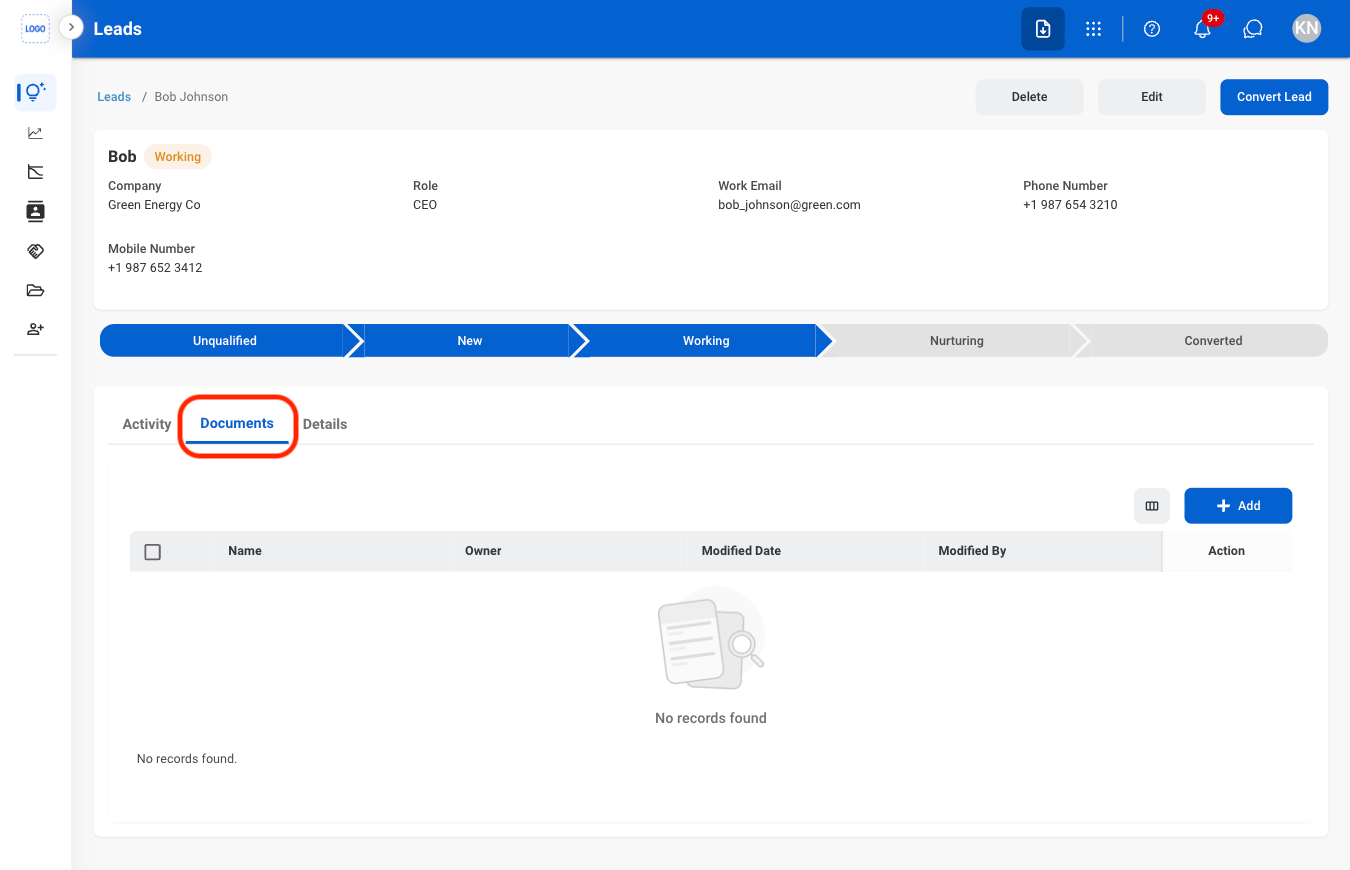Click the download file icon in header
The image size is (1350, 870).
point(1043,29)
